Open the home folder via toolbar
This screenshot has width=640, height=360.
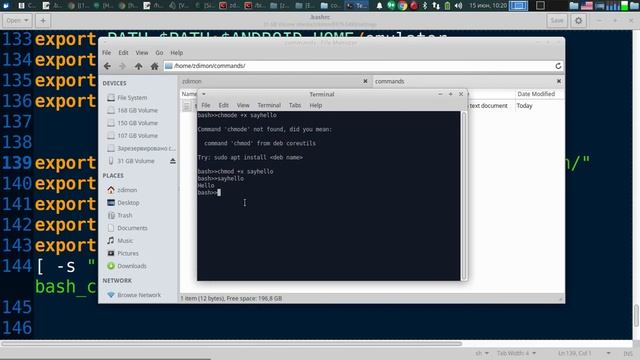[x=154, y=66]
